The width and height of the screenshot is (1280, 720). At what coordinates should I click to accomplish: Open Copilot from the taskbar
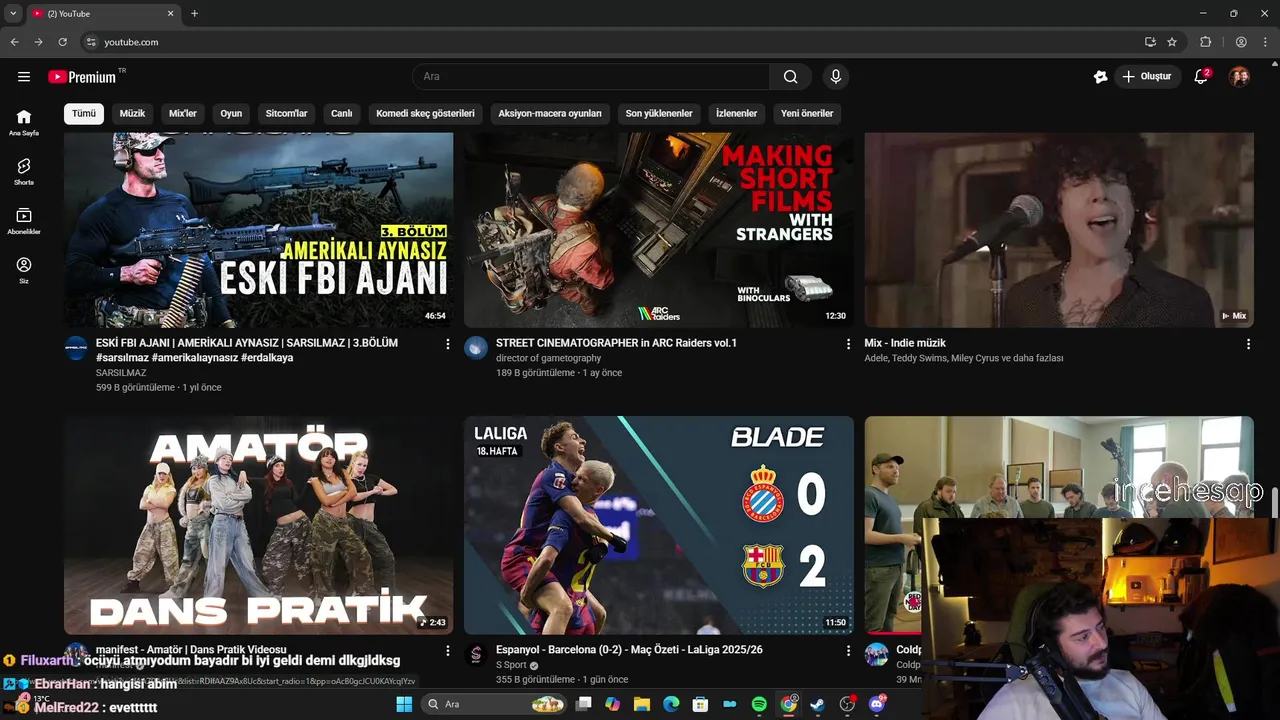point(612,704)
